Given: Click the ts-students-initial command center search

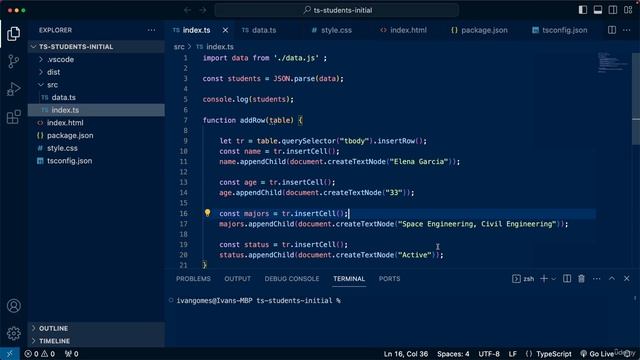Looking at the screenshot, I should (337, 10).
